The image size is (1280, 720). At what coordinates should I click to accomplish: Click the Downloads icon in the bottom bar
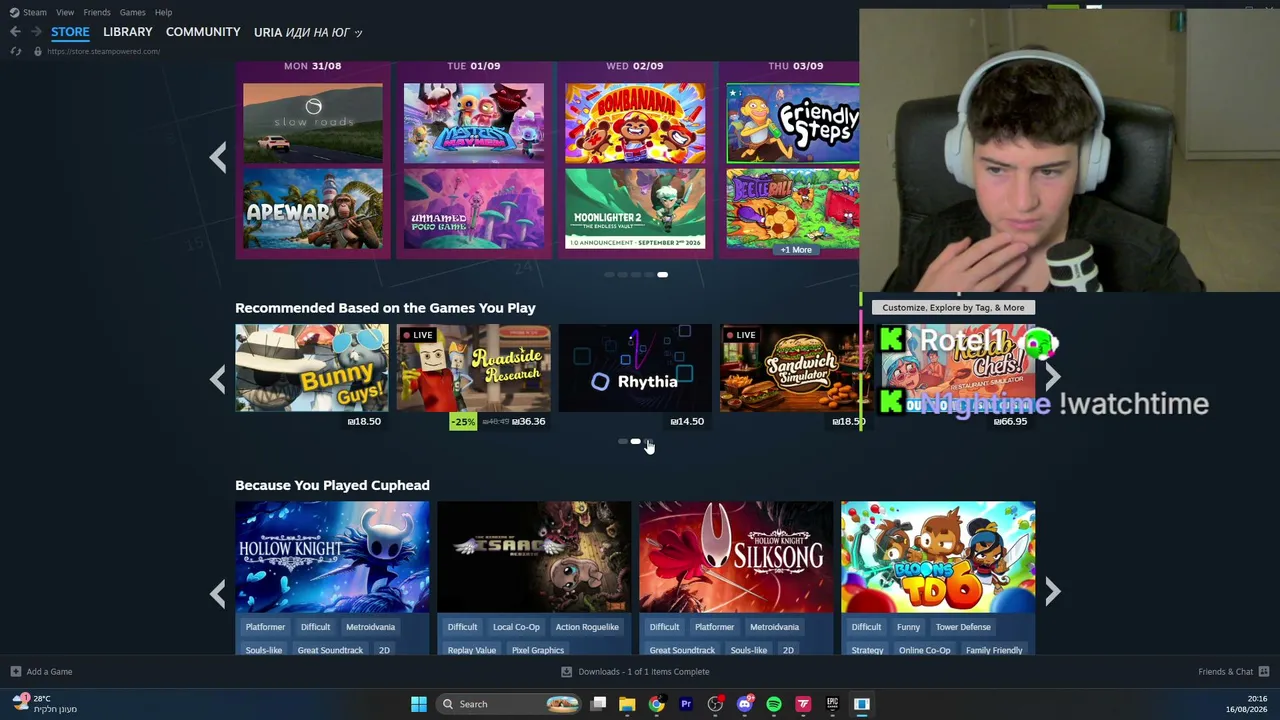point(566,672)
